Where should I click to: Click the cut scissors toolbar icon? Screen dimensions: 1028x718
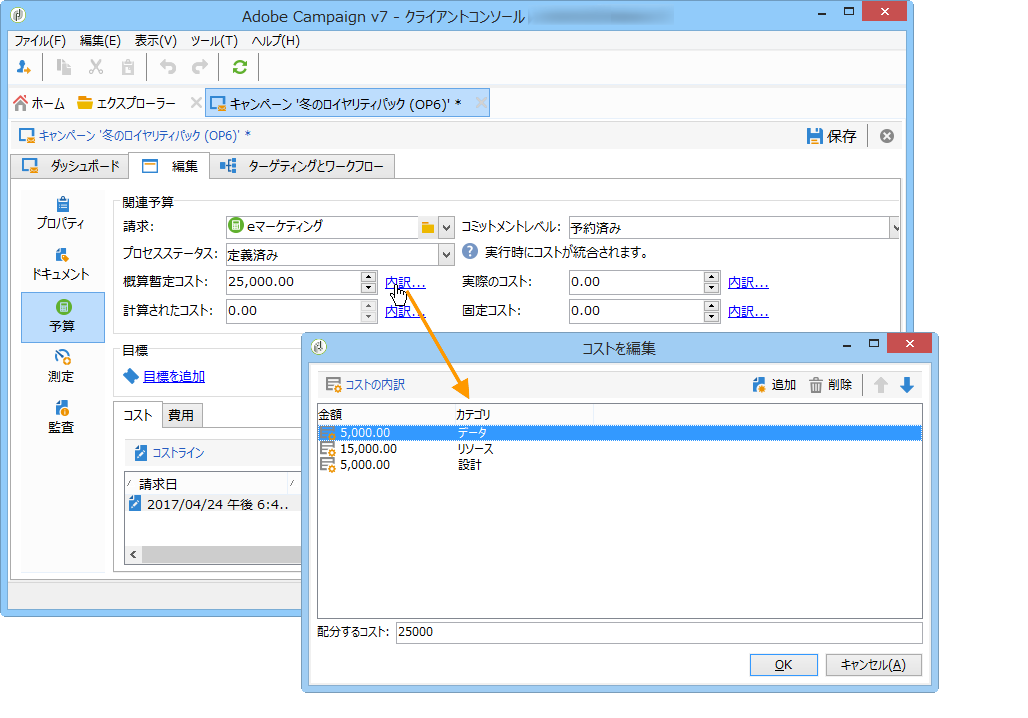96,67
